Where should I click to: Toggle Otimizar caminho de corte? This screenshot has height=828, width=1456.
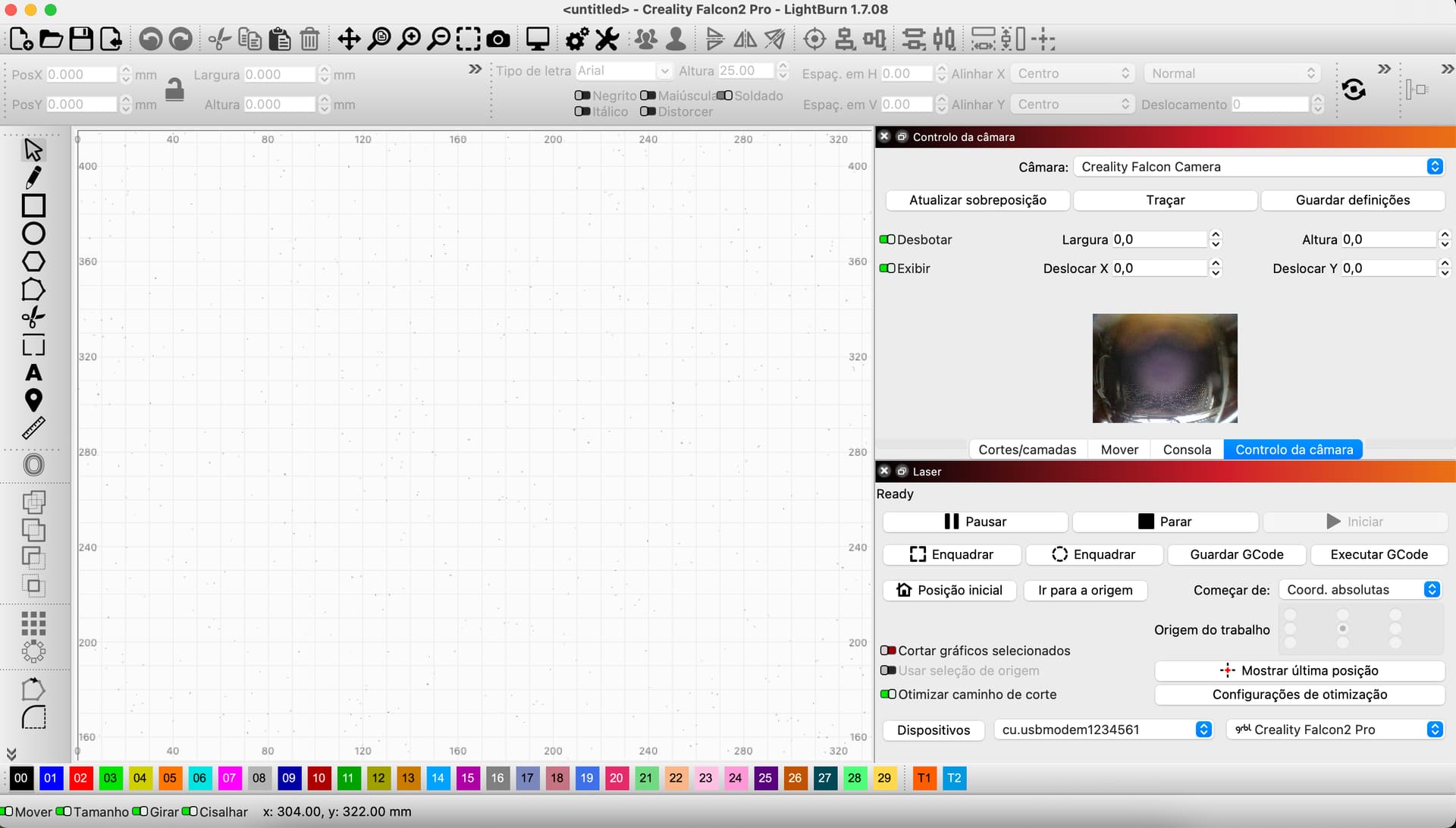[888, 695]
